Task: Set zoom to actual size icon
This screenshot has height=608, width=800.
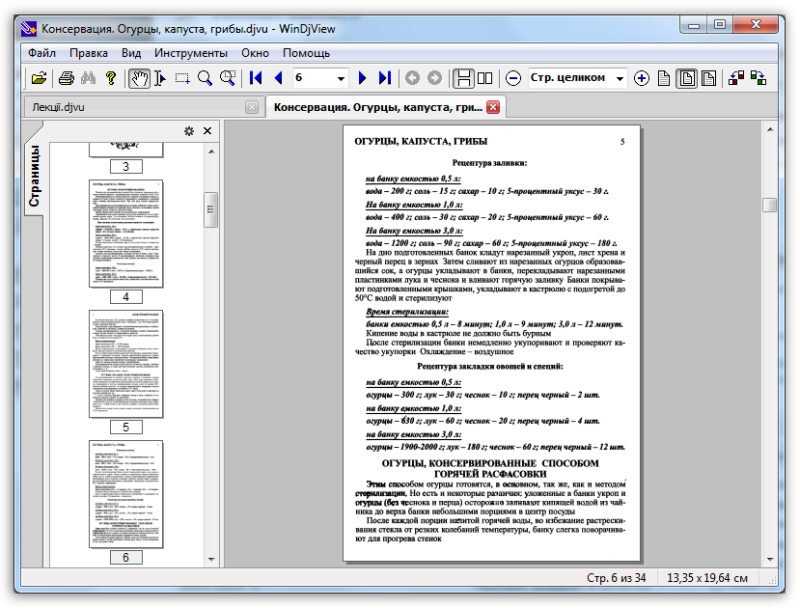Action: (x=664, y=78)
